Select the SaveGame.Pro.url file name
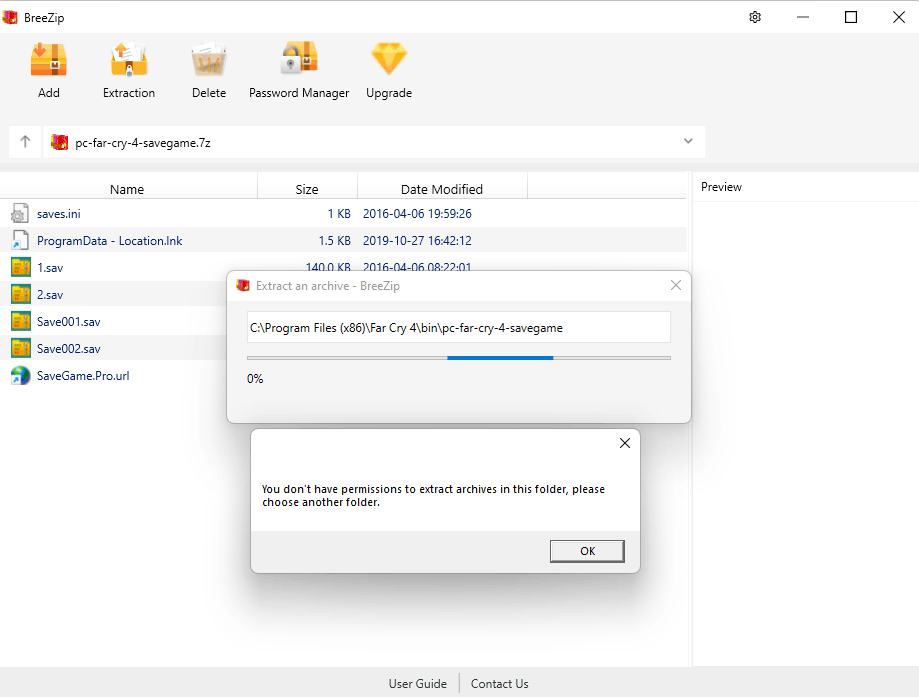The width and height of the screenshot is (919, 697). pyautogui.click(x=83, y=375)
